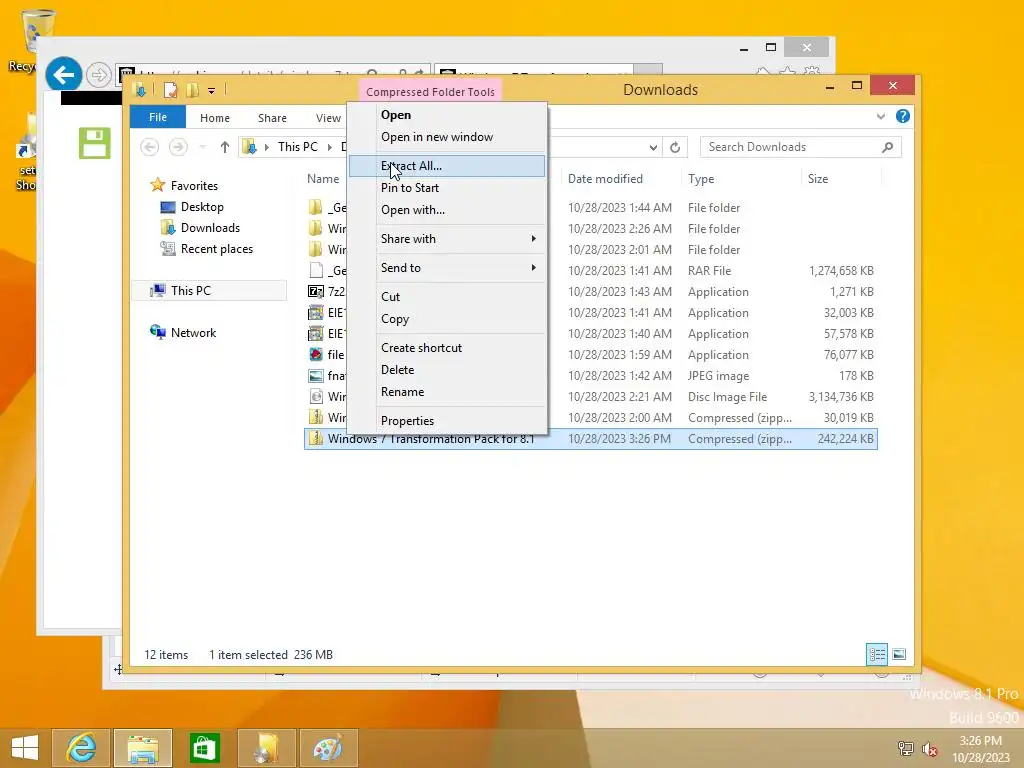Expand the This PC breadcrumb arrow

point(330,147)
